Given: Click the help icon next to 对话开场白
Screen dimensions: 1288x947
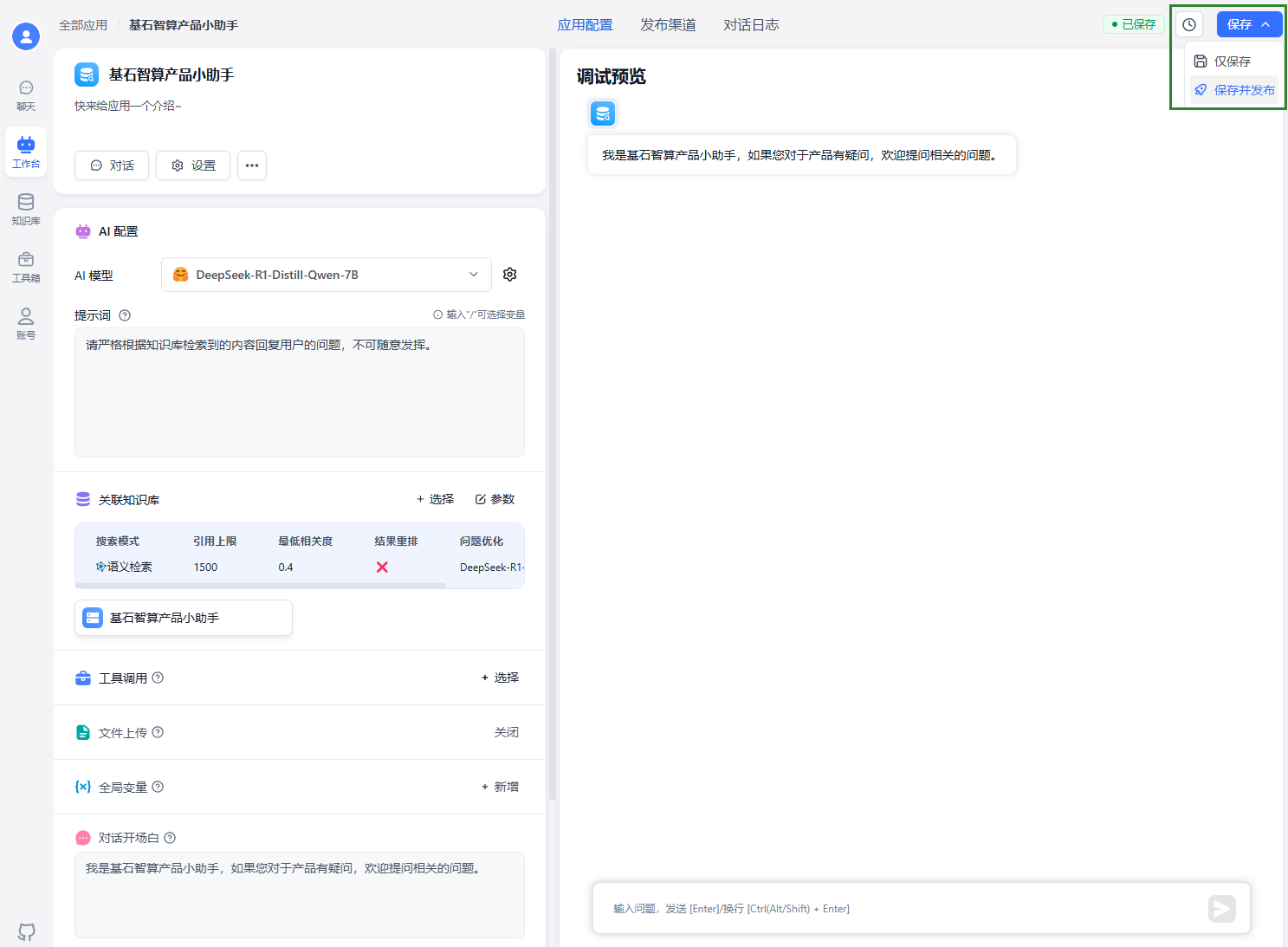Looking at the screenshot, I should click(x=170, y=838).
